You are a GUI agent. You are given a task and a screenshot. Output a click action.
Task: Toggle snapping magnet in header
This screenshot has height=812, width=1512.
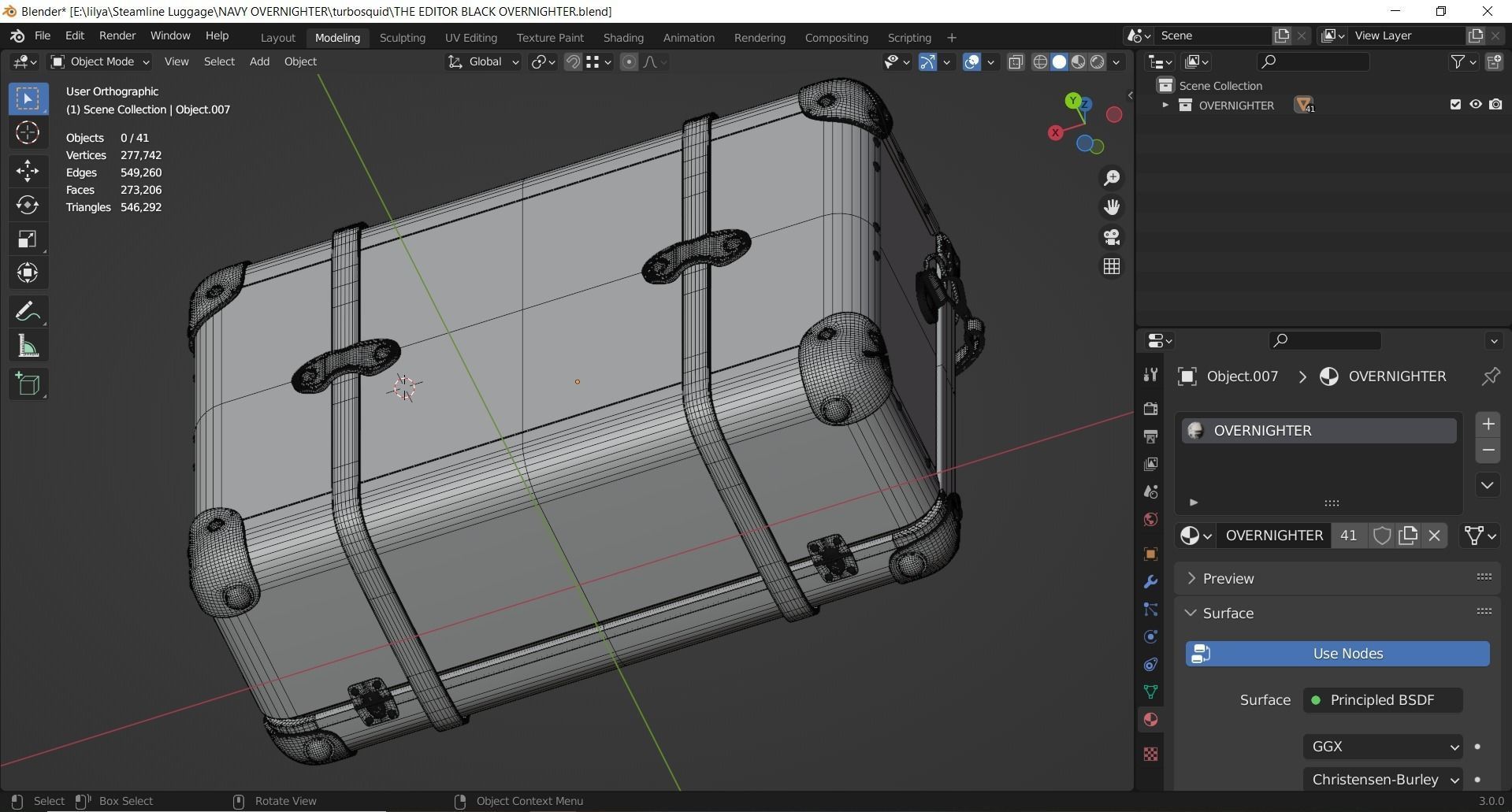573,61
